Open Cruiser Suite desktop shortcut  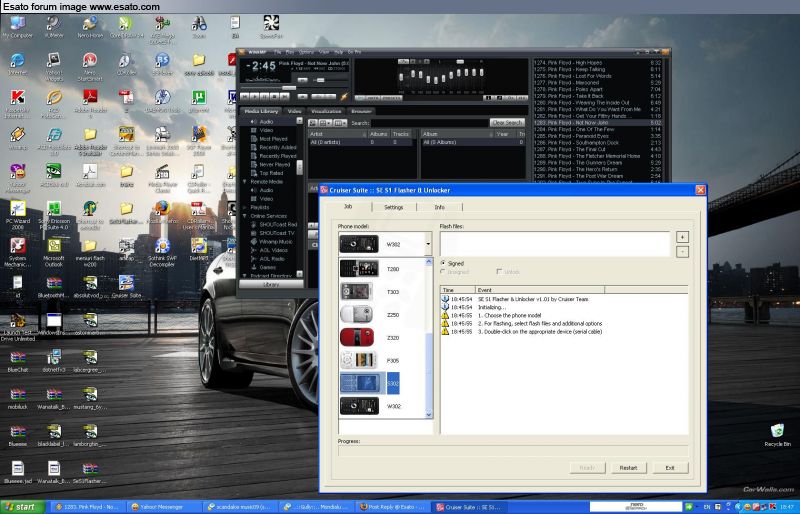pos(126,287)
